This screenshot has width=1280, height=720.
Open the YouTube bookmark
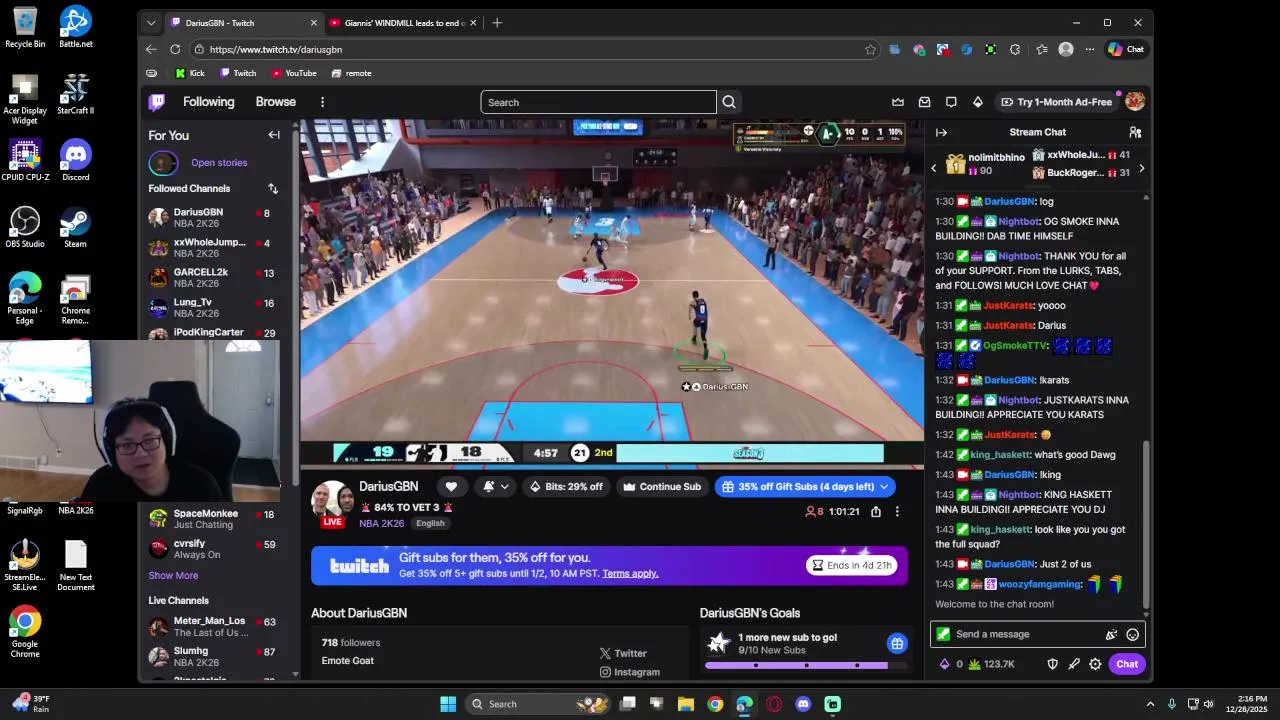[x=294, y=73]
